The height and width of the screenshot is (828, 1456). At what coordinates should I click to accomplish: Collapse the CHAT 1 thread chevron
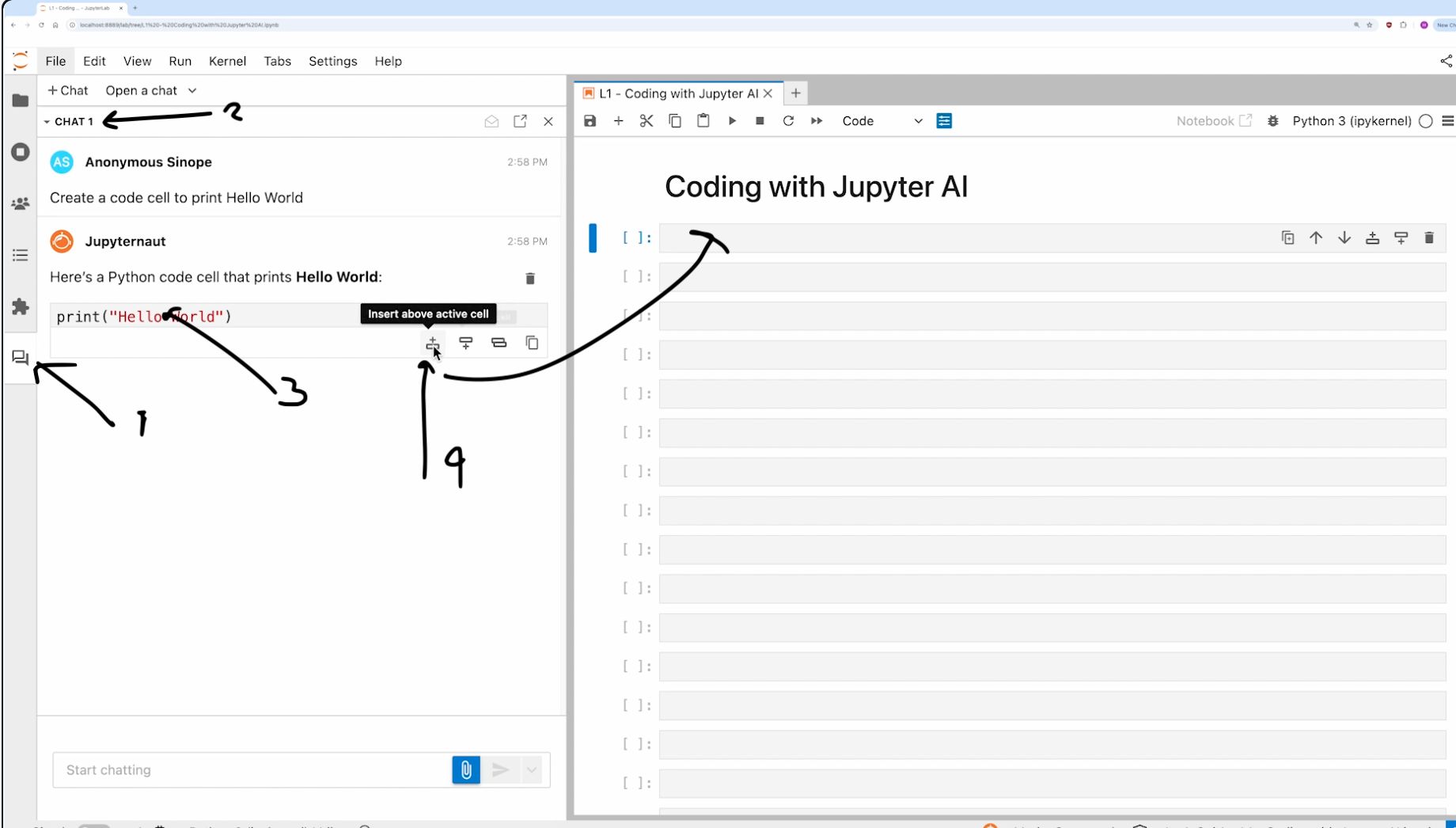pos(46,121)
